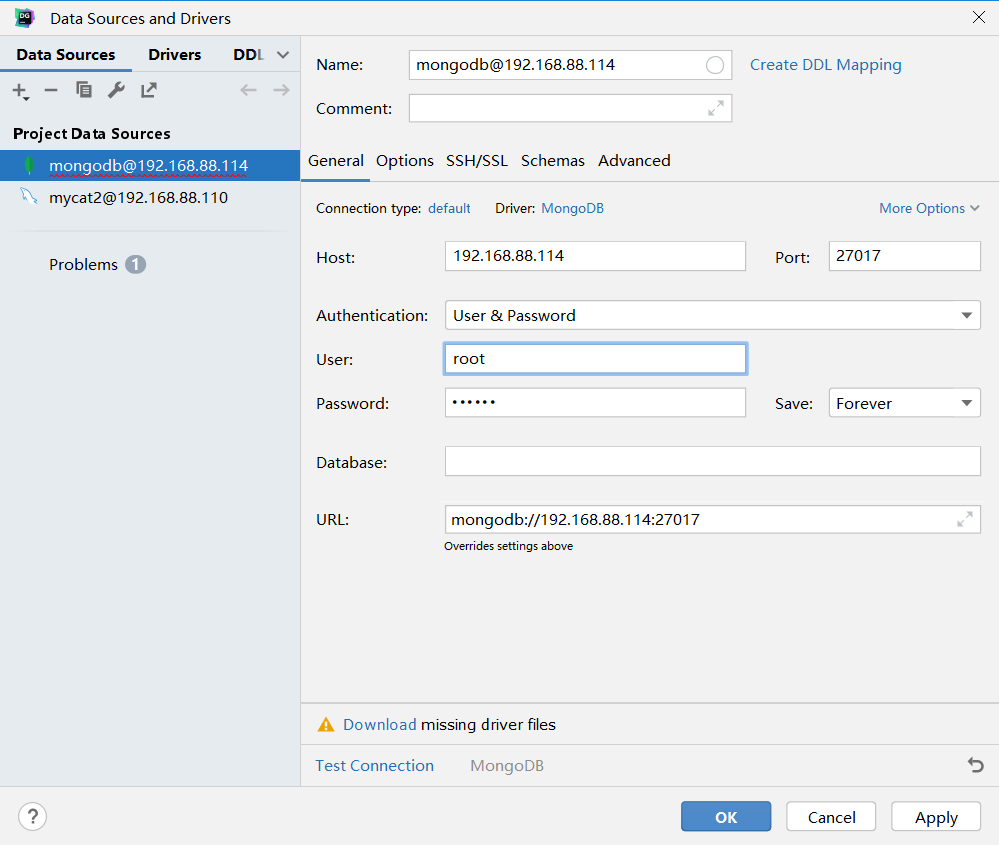Open the Options tab
This screenshot has height=845, width=999.
(405, 161)
